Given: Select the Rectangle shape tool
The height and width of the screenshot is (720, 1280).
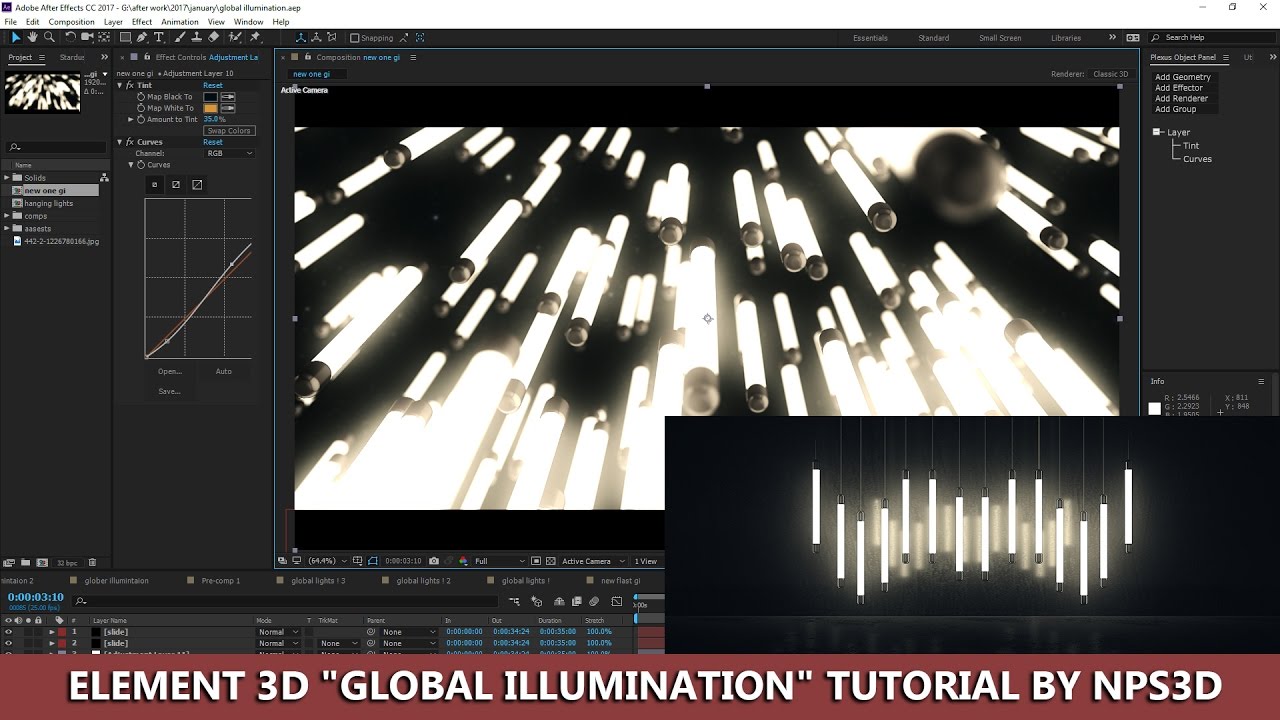Looking at the screenshot, I should tap(124, 37).
